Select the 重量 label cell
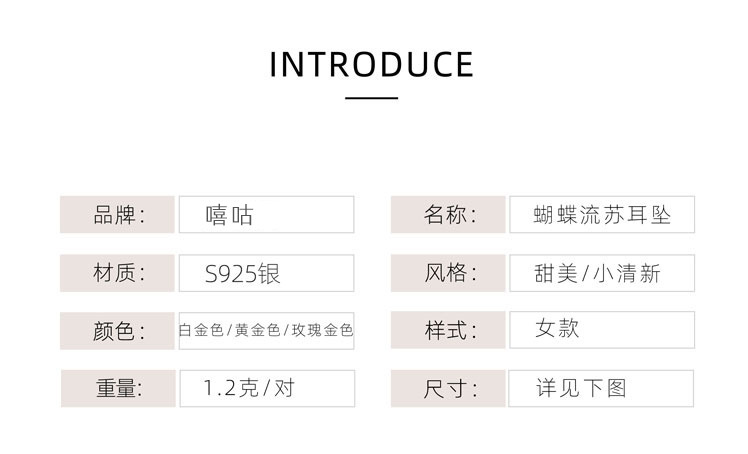 tap(119, 387)
